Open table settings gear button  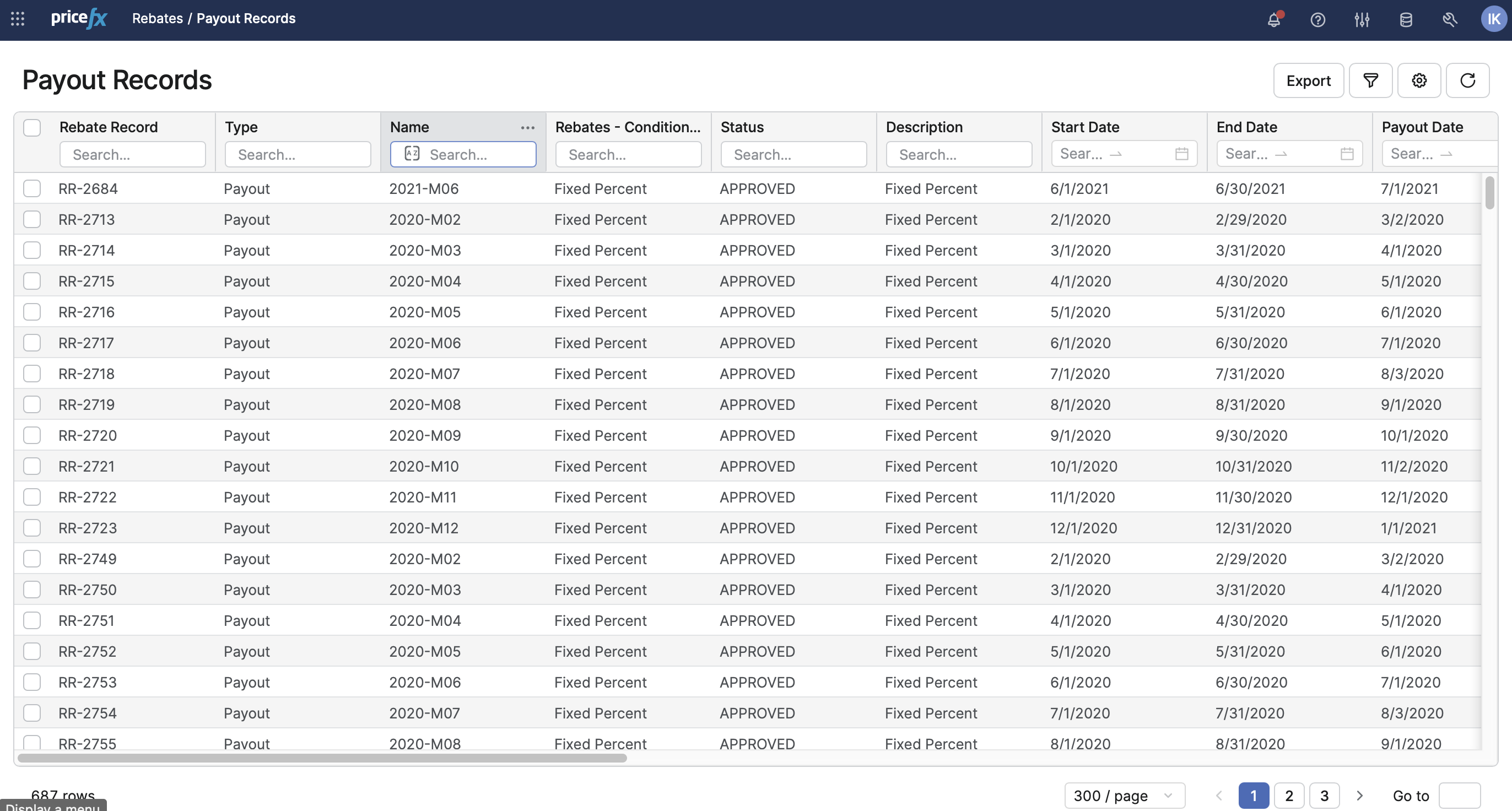[x=1419, y=80]
